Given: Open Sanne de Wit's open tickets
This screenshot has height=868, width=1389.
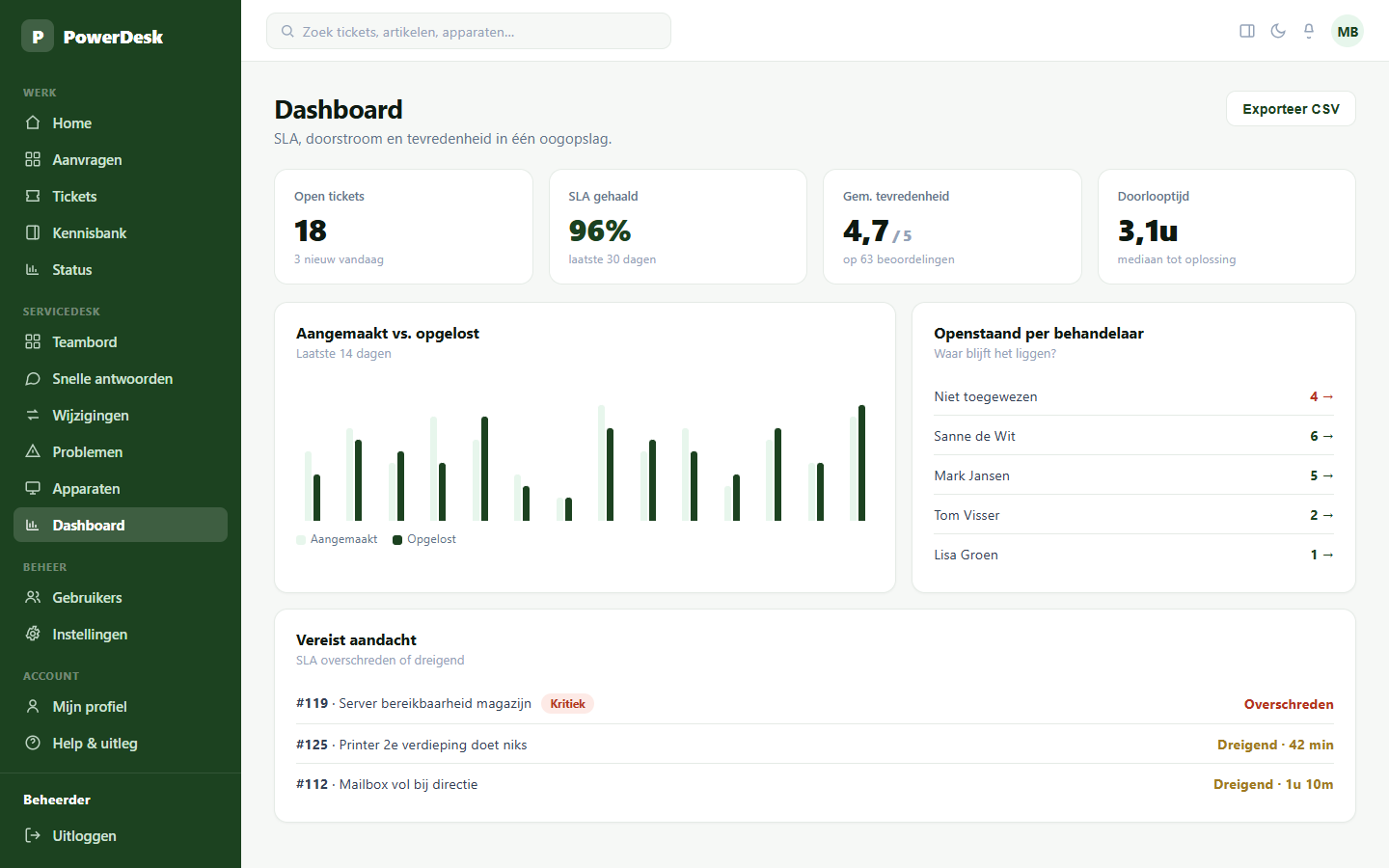Looking at the screenshot, I should (1133, 436).
